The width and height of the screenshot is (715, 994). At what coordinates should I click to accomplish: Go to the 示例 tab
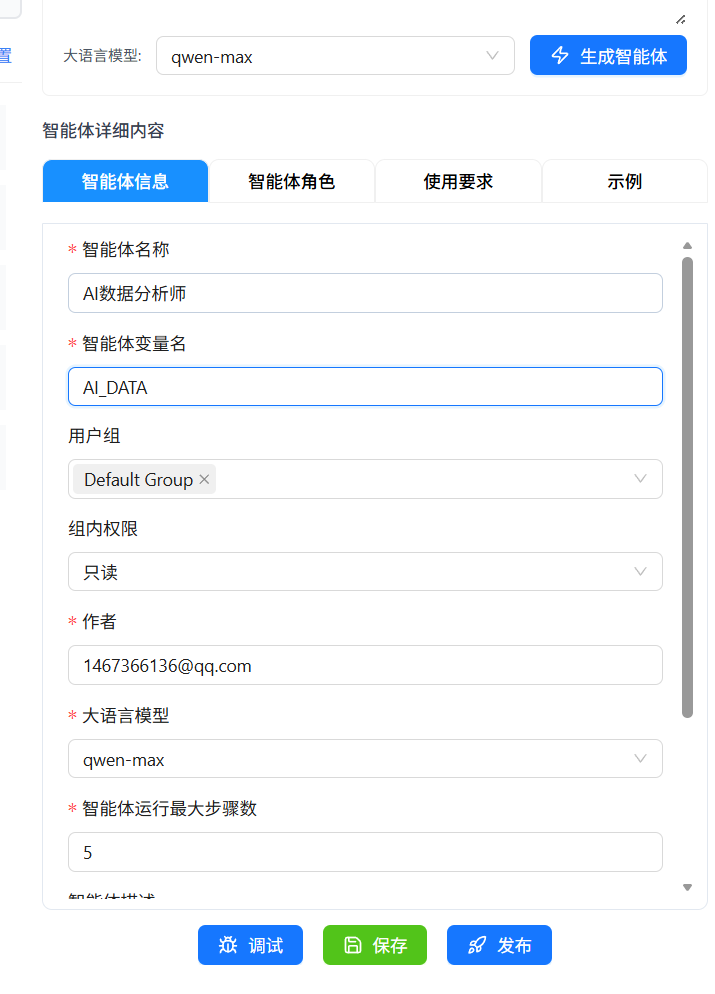tap(625, 181)
